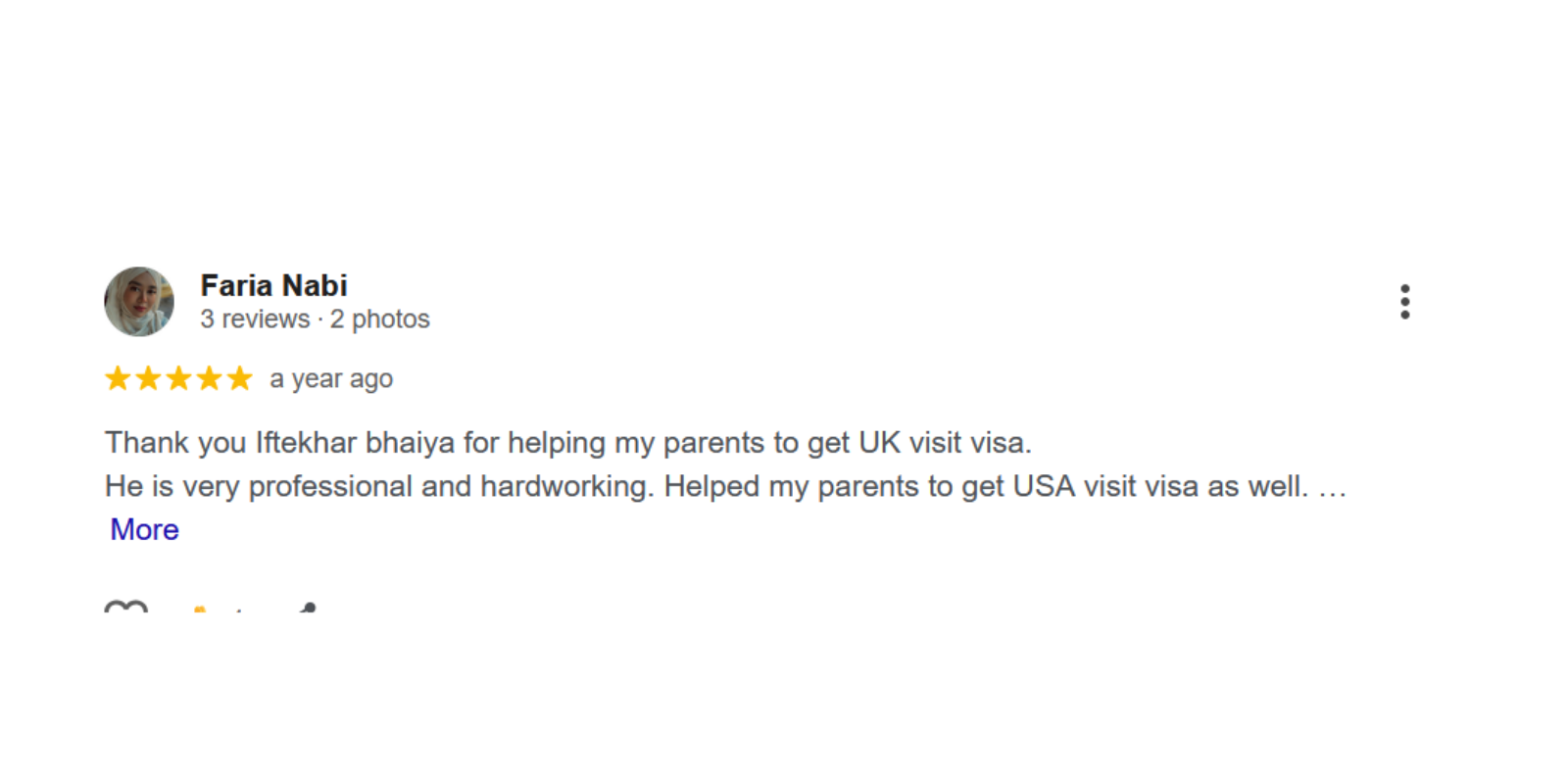The width and height of the screenshot is (1568, 784).
Task: Open the Faria Nabi reviewer name
Action: (273, 285)
